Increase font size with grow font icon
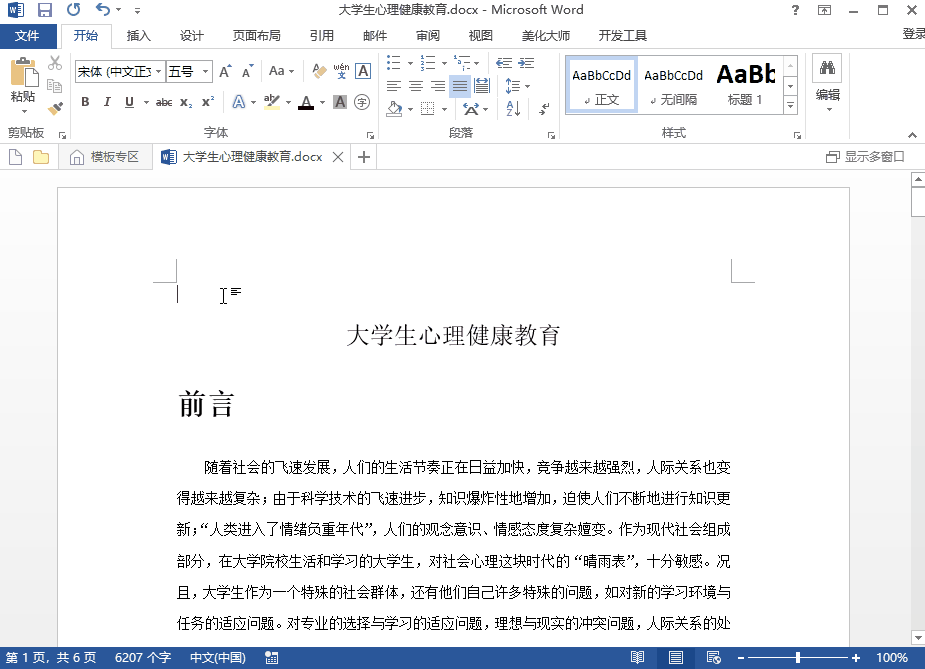The image size is (925, 669). click(225, 71)
